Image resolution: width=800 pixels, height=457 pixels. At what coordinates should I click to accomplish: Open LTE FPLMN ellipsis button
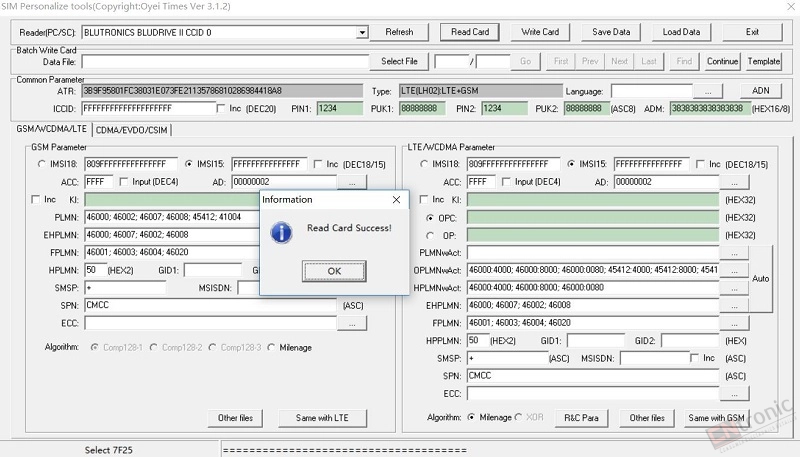click(x=734, y=323)
